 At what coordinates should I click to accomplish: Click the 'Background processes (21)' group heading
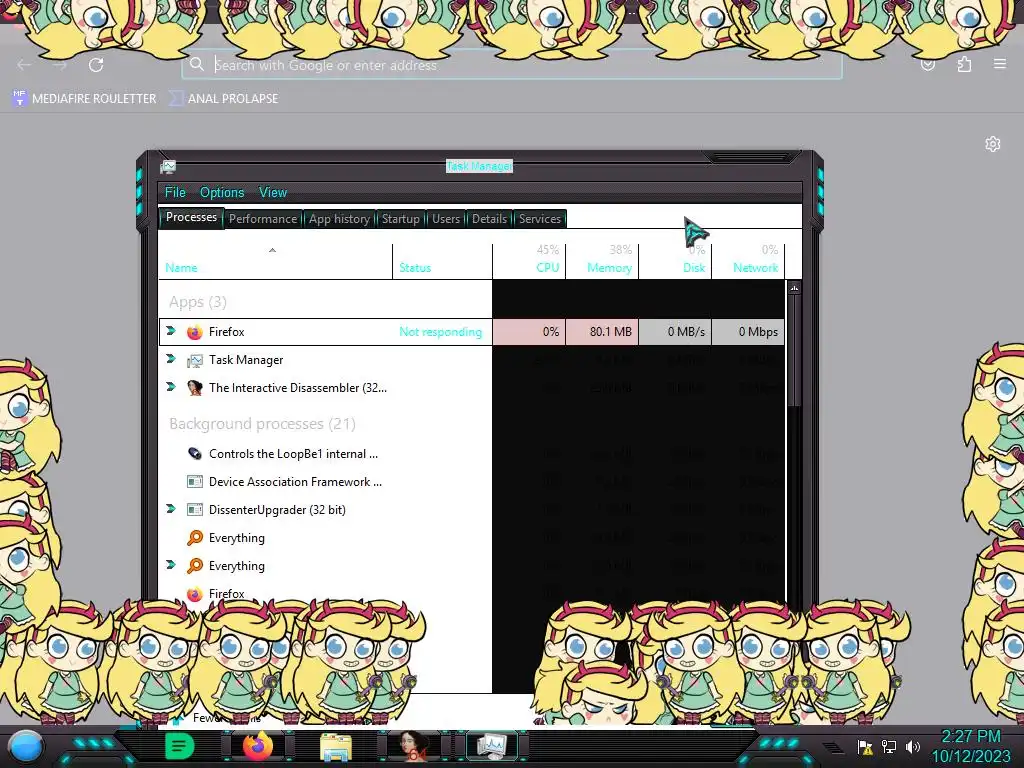pos(263,424)
